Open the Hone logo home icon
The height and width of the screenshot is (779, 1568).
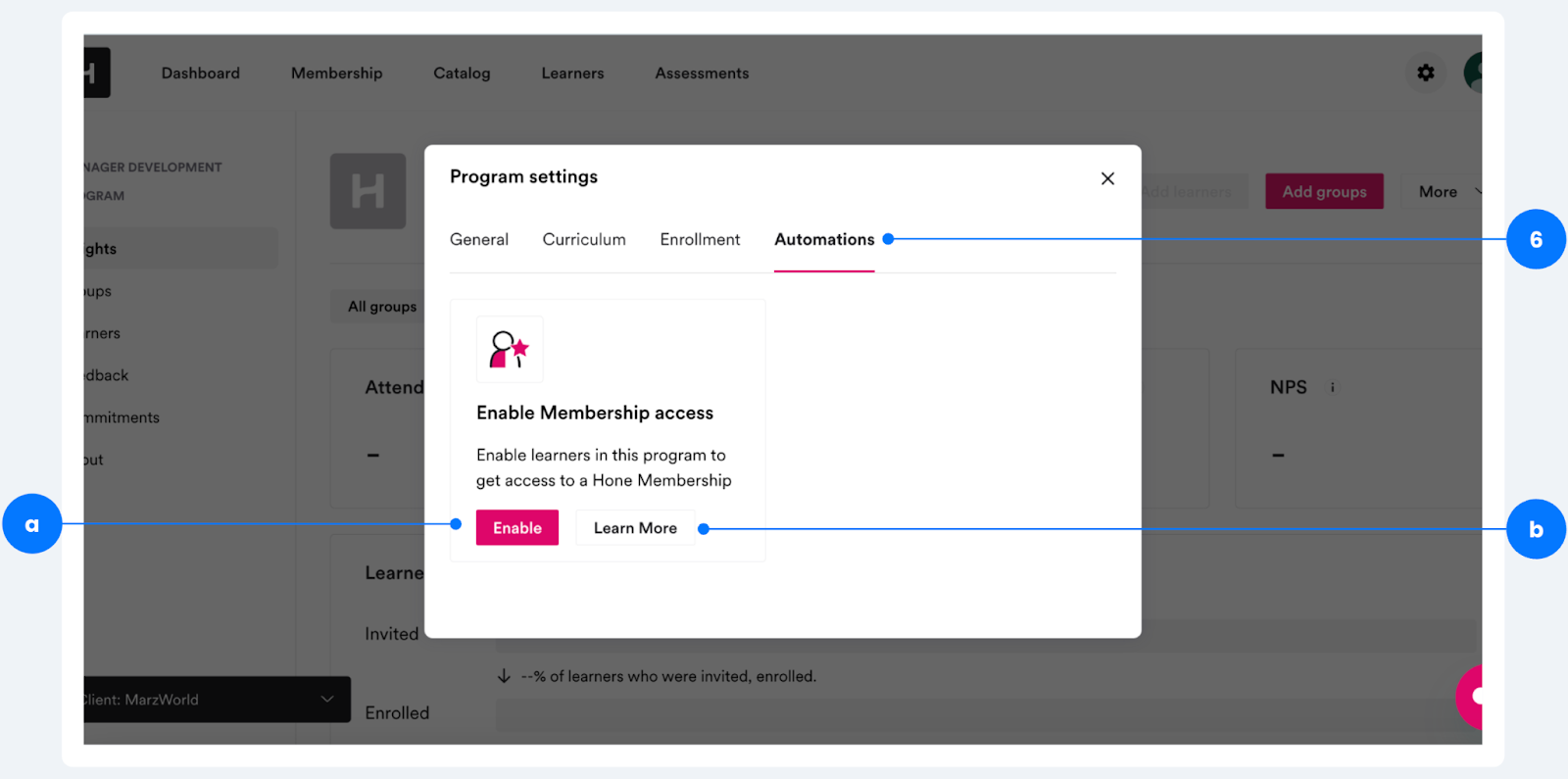96,73
